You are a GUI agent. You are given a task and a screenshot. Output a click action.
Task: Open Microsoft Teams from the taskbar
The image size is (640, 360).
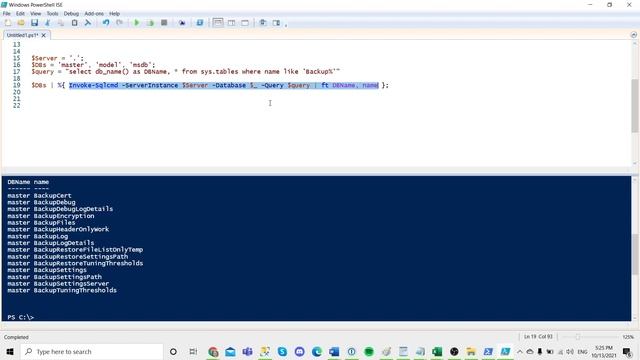tap(247, 351)
